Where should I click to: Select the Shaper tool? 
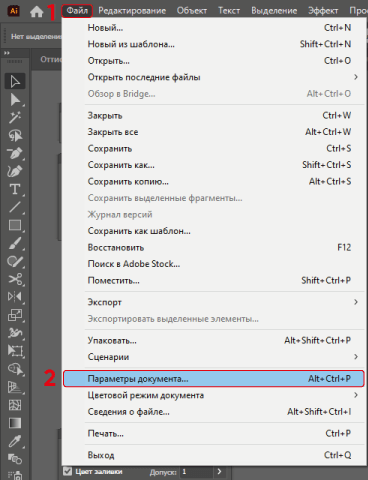[15, 261]
